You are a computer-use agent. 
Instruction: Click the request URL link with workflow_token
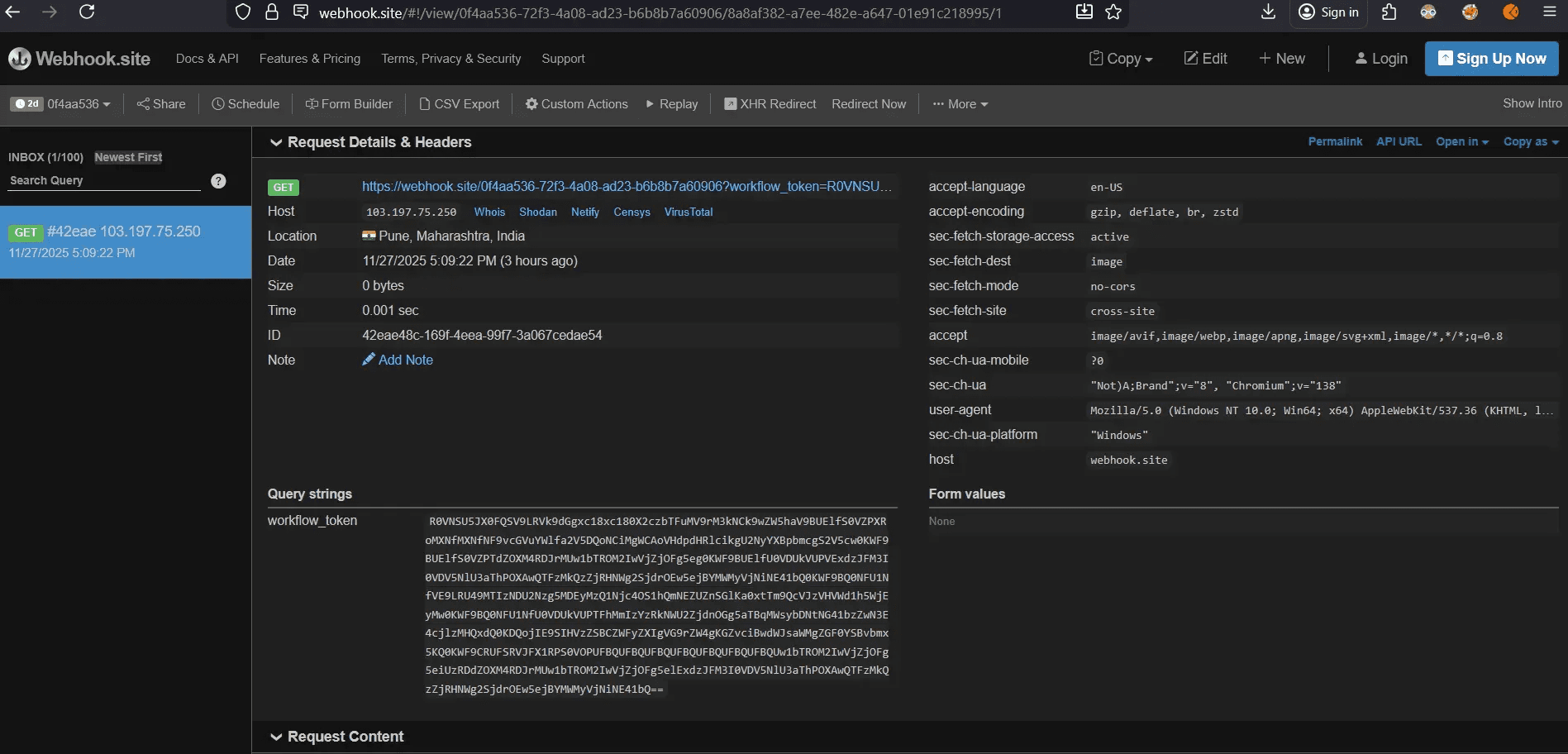[x=627, y=187]
